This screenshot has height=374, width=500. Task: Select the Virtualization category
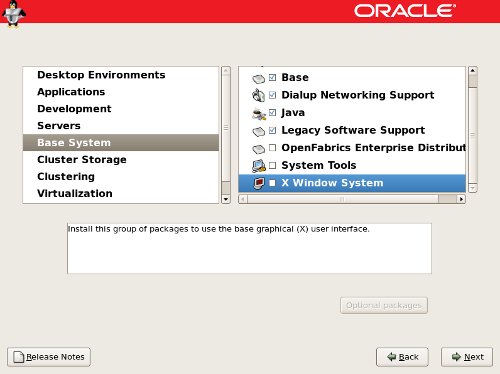pos(121,193)
